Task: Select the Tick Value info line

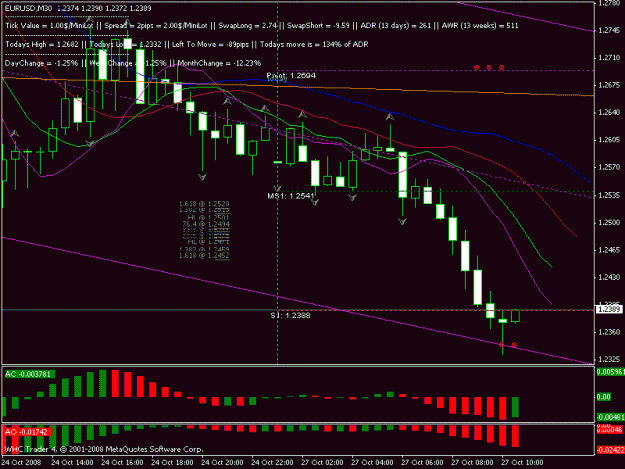Action: (x=261, y=26)
